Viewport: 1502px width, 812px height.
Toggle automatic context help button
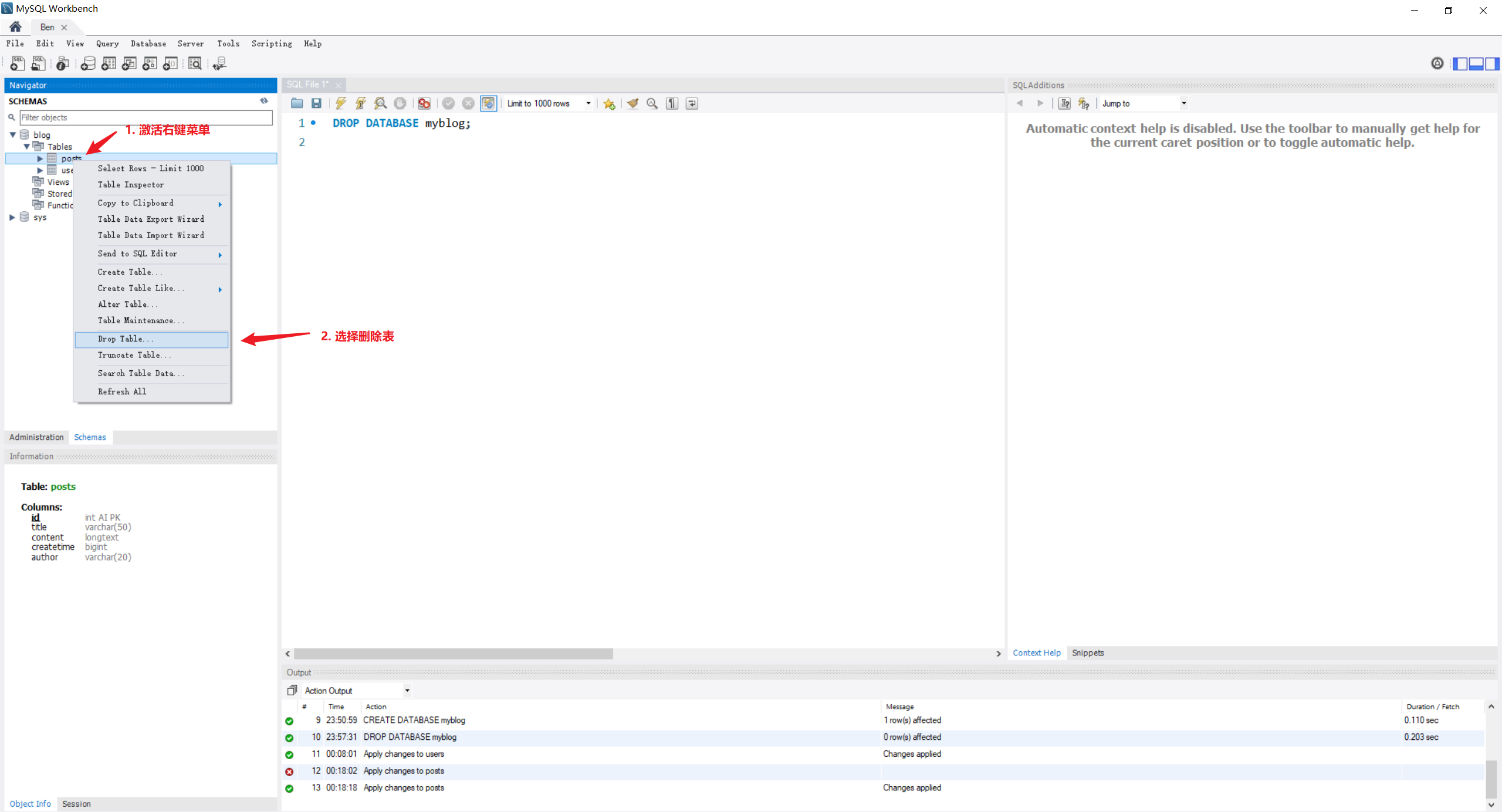[1084, 103]
